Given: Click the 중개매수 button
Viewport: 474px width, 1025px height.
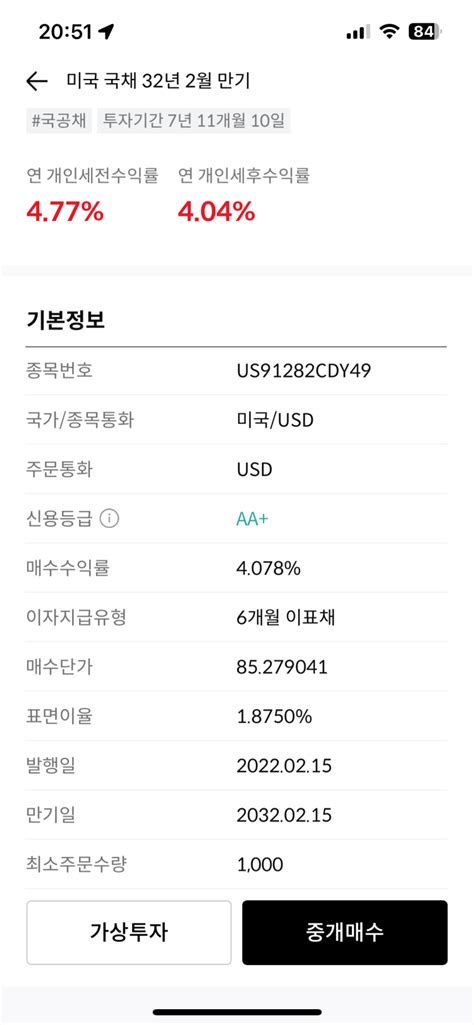Looking at the screenshot, I should [345, 932].
